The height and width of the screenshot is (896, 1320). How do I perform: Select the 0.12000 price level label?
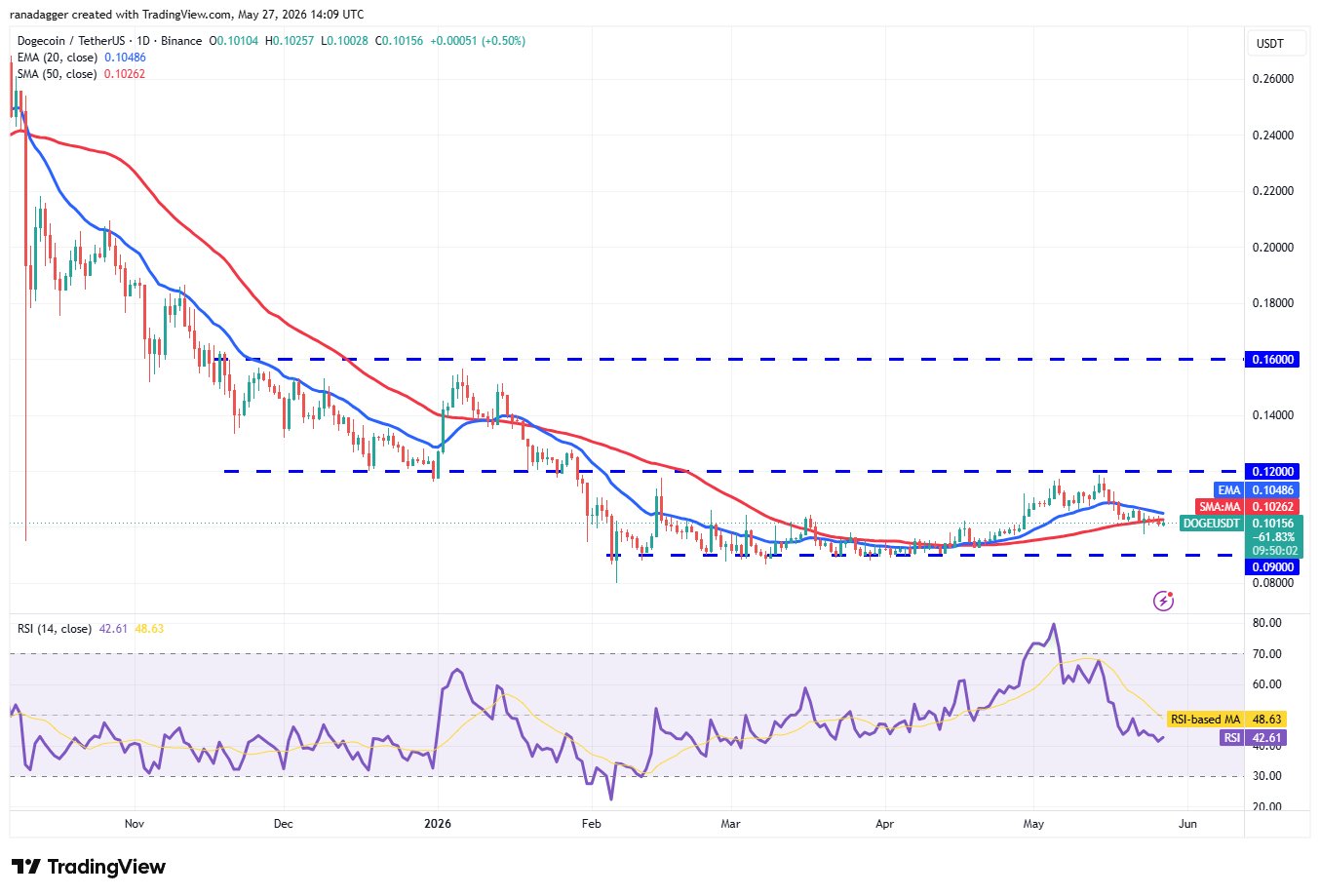click(1273, 472)
